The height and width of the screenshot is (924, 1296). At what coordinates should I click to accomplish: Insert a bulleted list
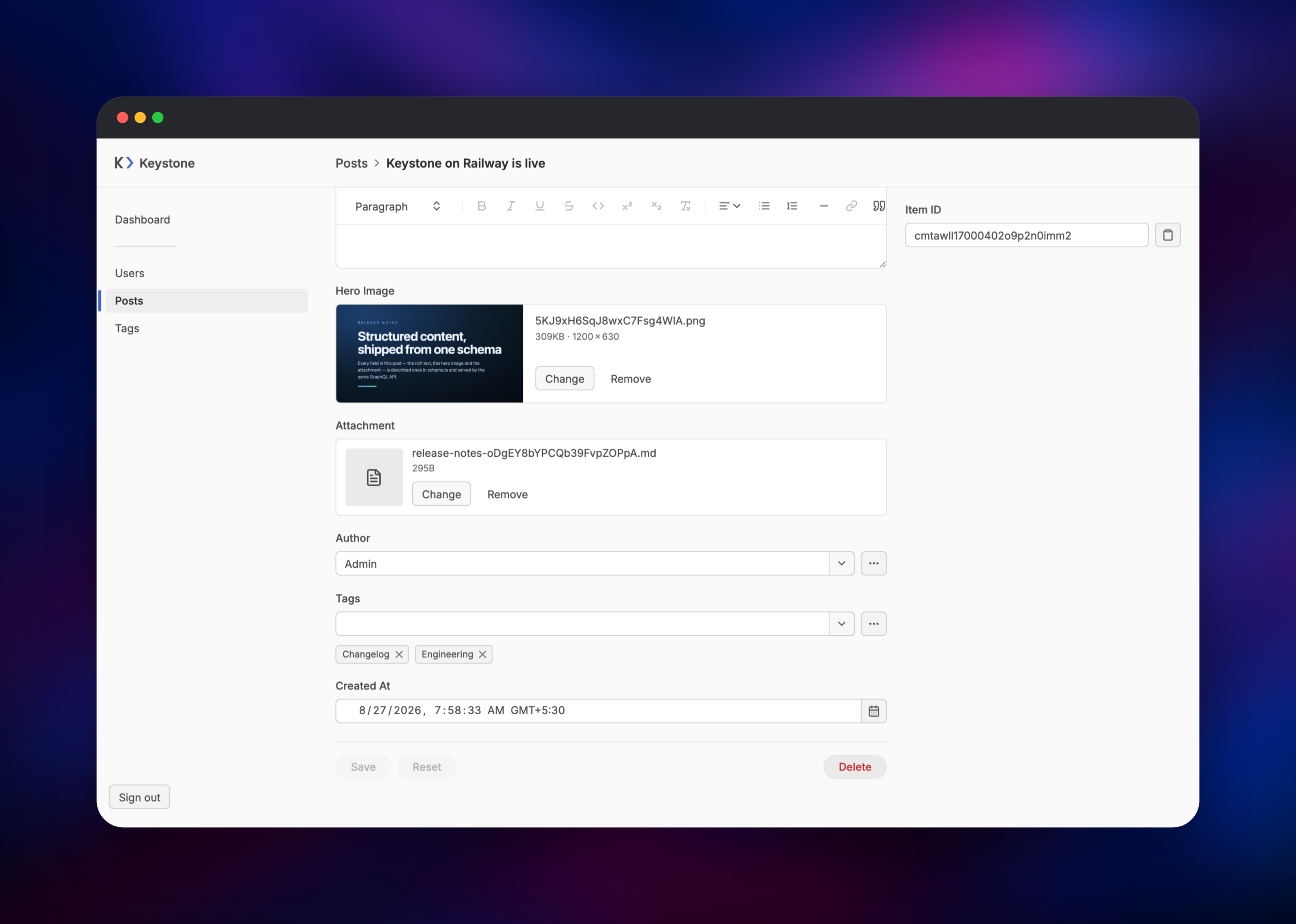point(764,206)
